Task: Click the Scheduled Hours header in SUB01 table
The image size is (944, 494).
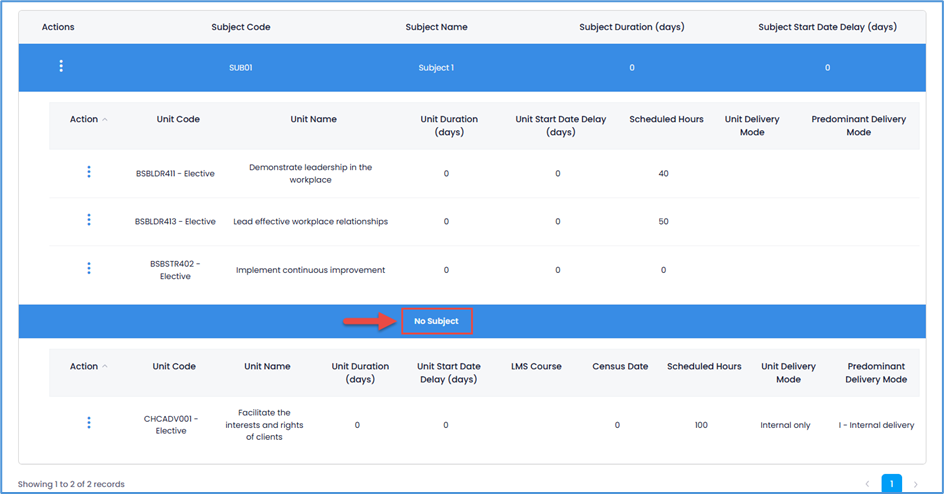Action: (663, 119)
